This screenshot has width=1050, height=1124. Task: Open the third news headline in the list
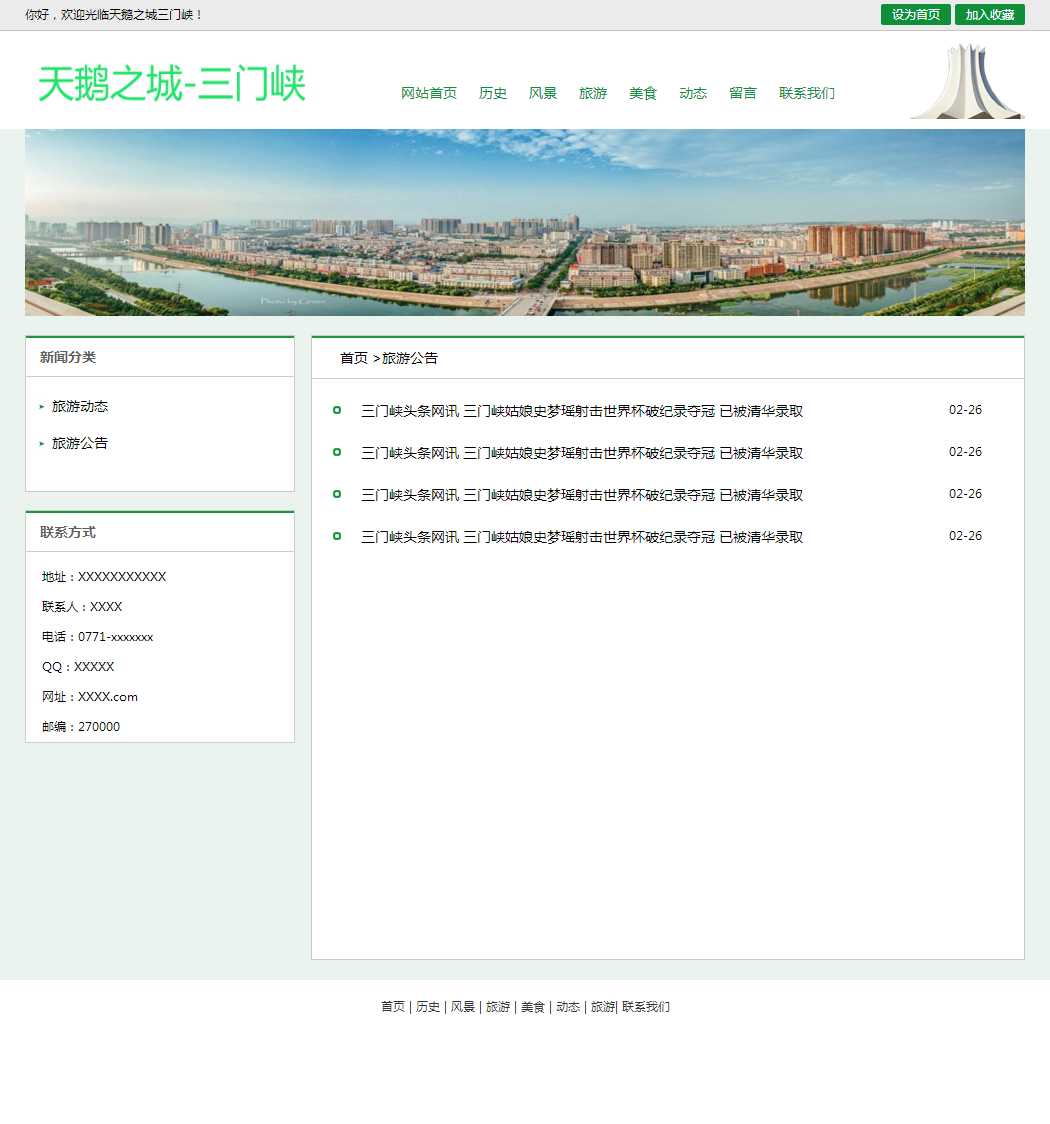point(581,495)
